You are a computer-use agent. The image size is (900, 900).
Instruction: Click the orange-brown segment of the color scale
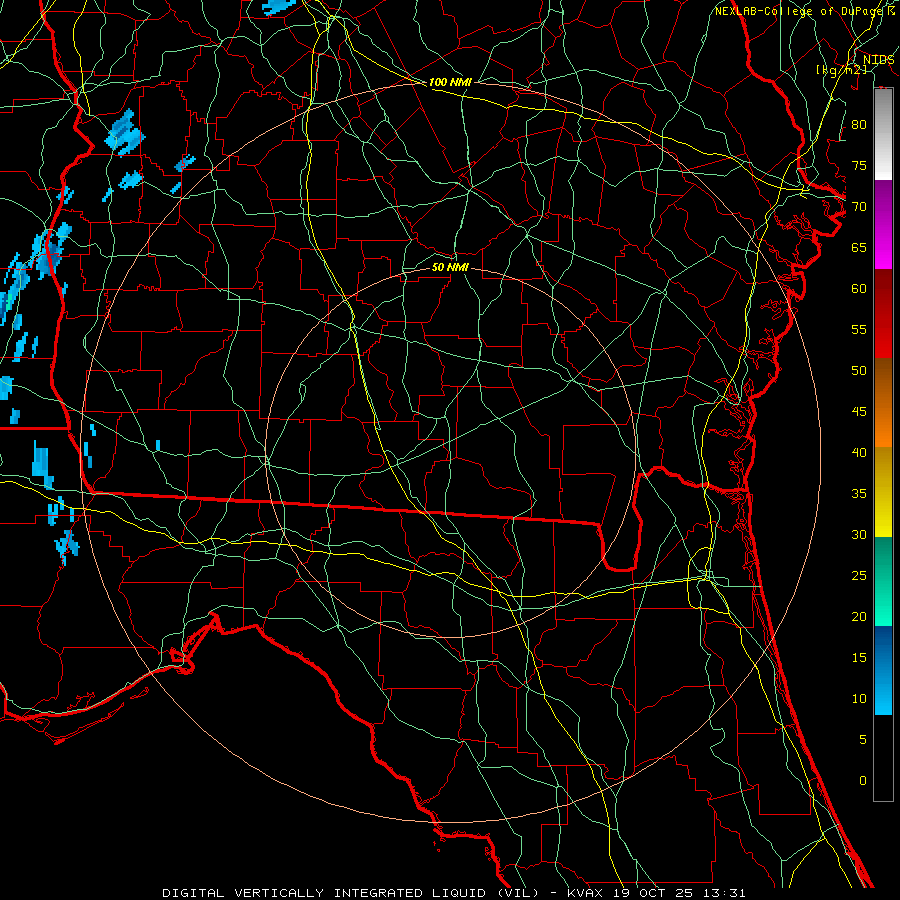[x=883, y=402]
